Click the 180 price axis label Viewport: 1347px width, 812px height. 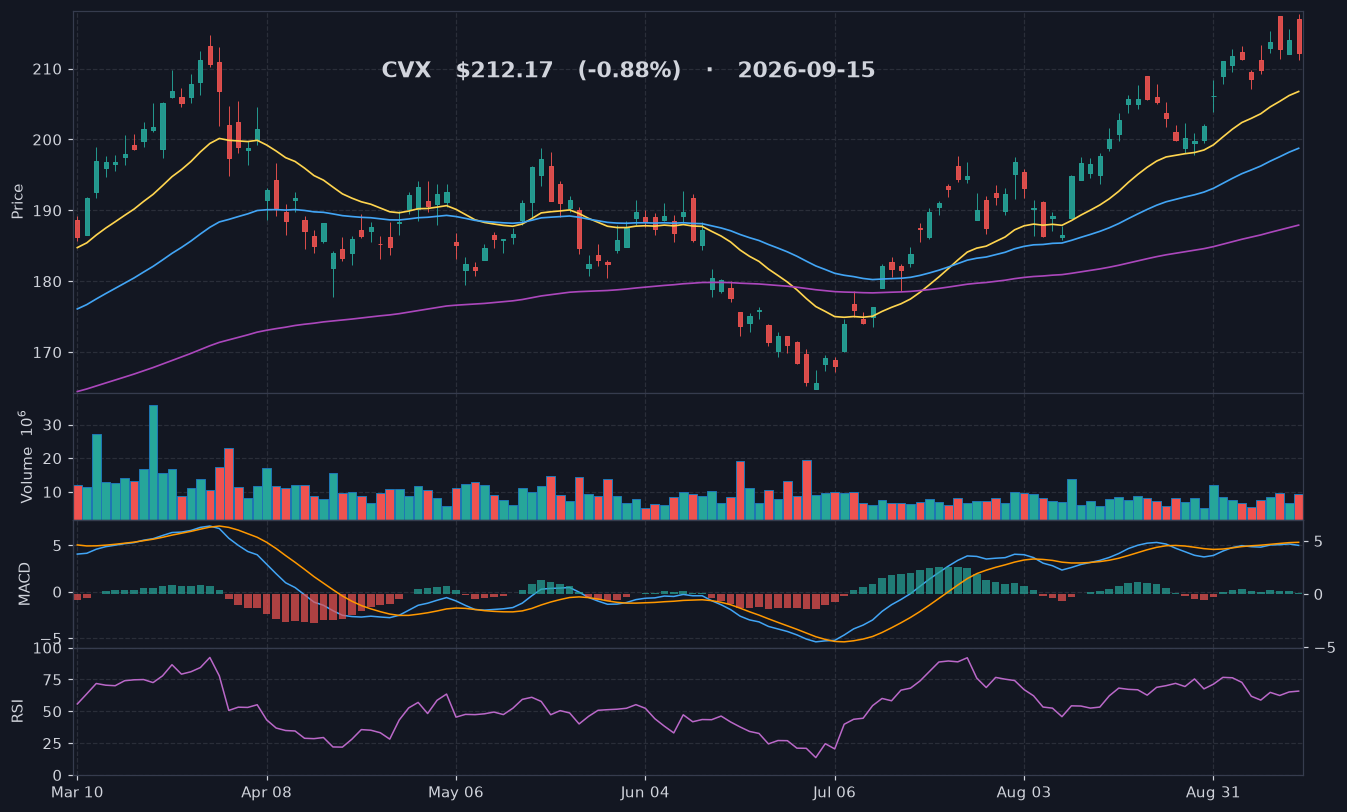[50, 282]
